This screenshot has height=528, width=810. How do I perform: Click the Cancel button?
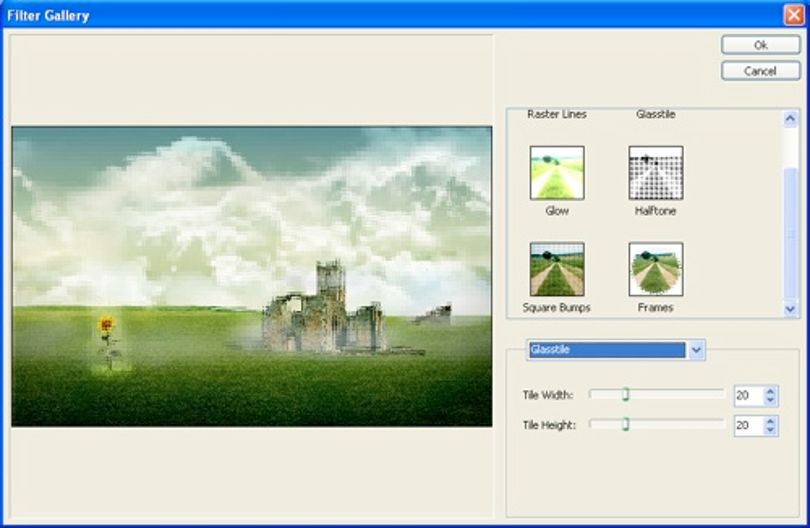[760, 71]
